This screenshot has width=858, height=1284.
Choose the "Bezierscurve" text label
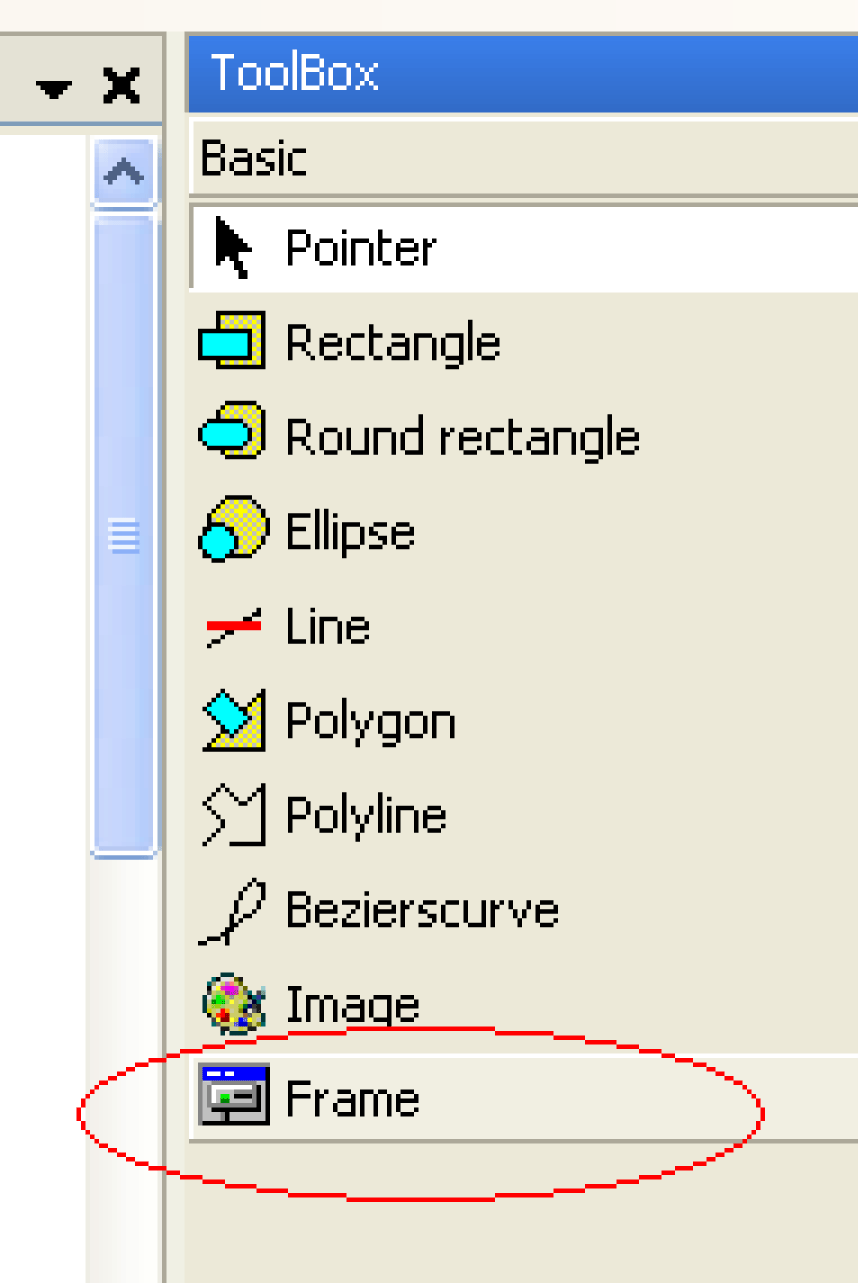tap(421, 910)
